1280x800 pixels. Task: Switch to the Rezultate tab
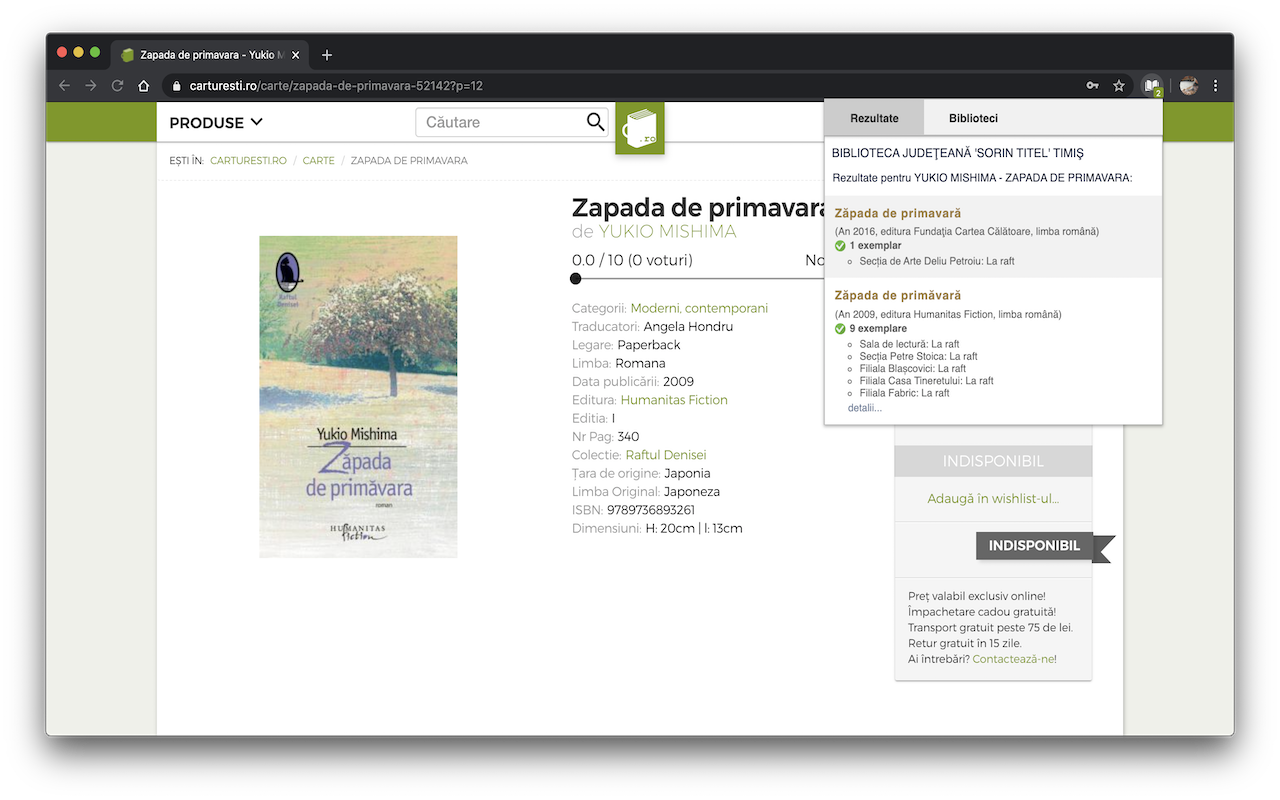pyautogui.click(x=874, y=118)
